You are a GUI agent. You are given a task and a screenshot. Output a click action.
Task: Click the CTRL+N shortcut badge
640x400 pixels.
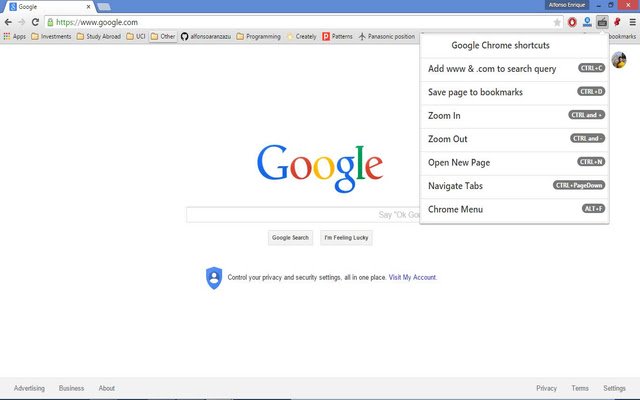click(591, 162)
